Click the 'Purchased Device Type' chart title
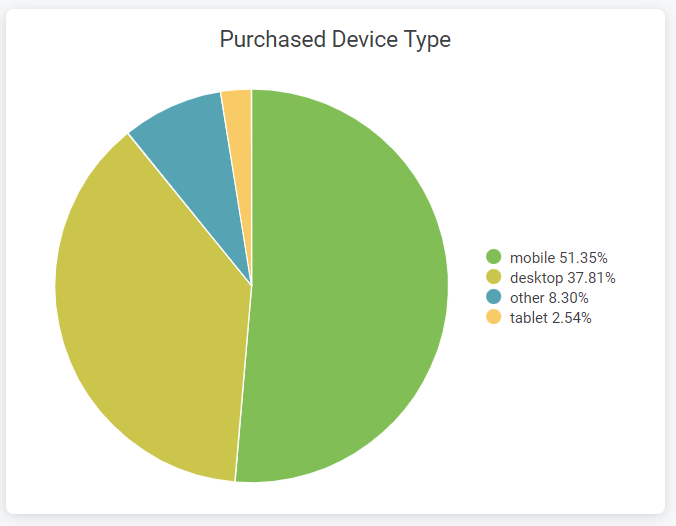 click(335, 40)
